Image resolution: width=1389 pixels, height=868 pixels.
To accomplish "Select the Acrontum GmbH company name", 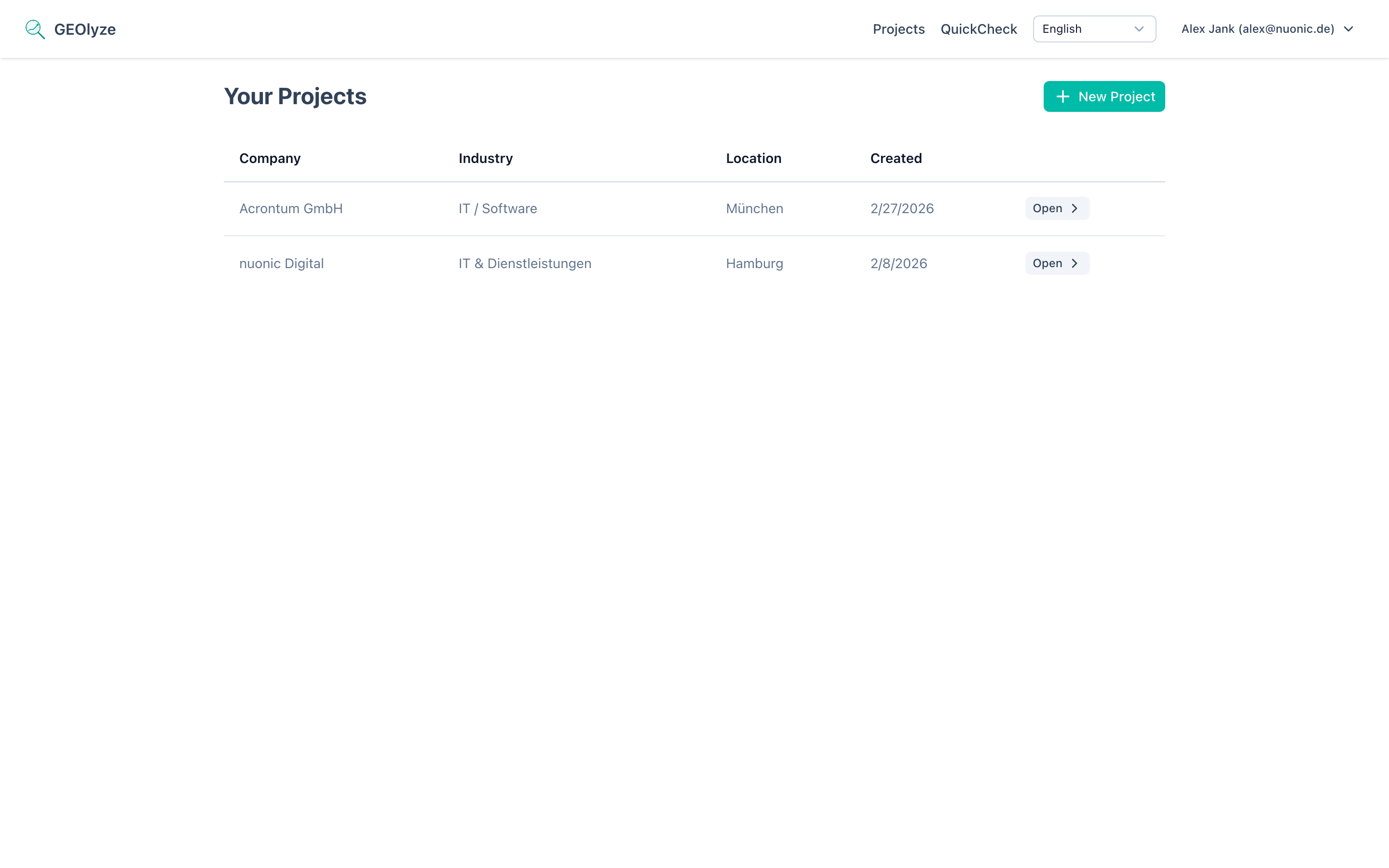I will pyautogui.click(x=290, y=208).
